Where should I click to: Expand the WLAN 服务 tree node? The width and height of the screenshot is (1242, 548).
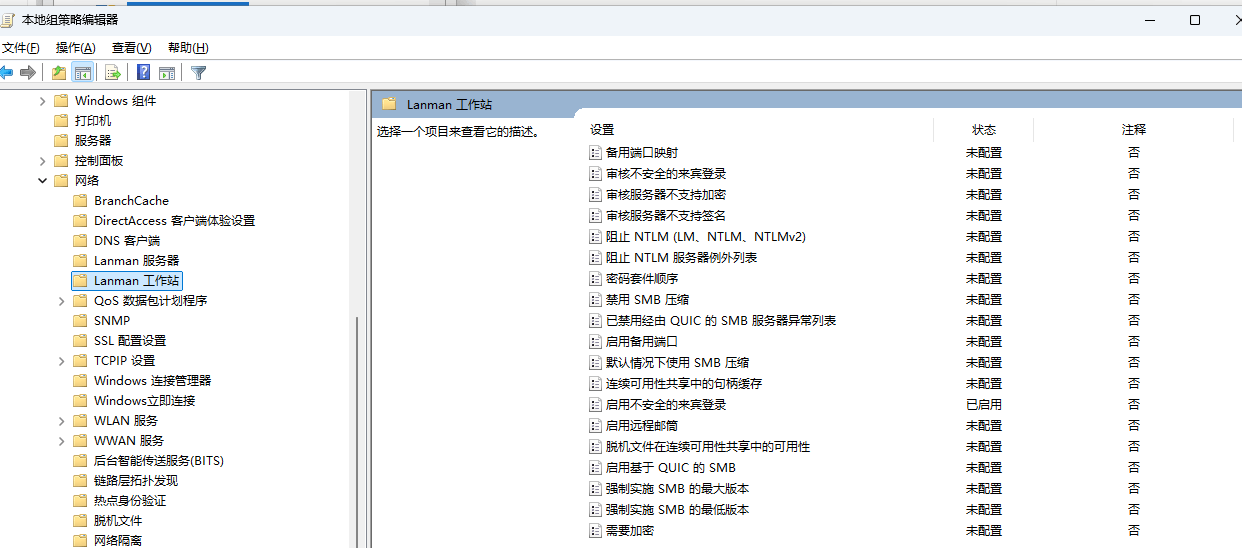61,421
